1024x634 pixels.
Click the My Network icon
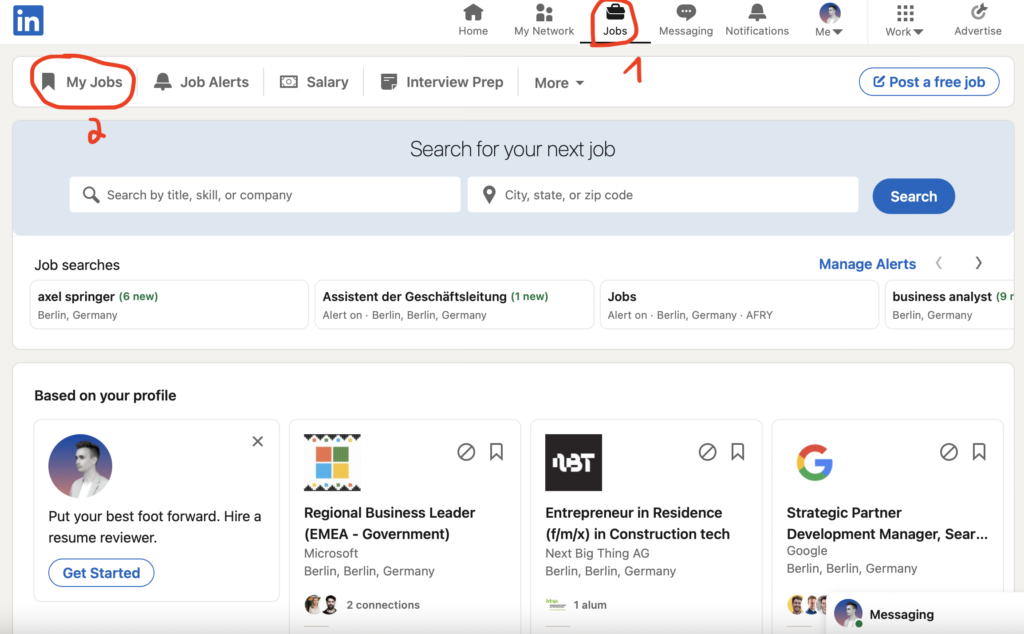(x=543, y=14)
